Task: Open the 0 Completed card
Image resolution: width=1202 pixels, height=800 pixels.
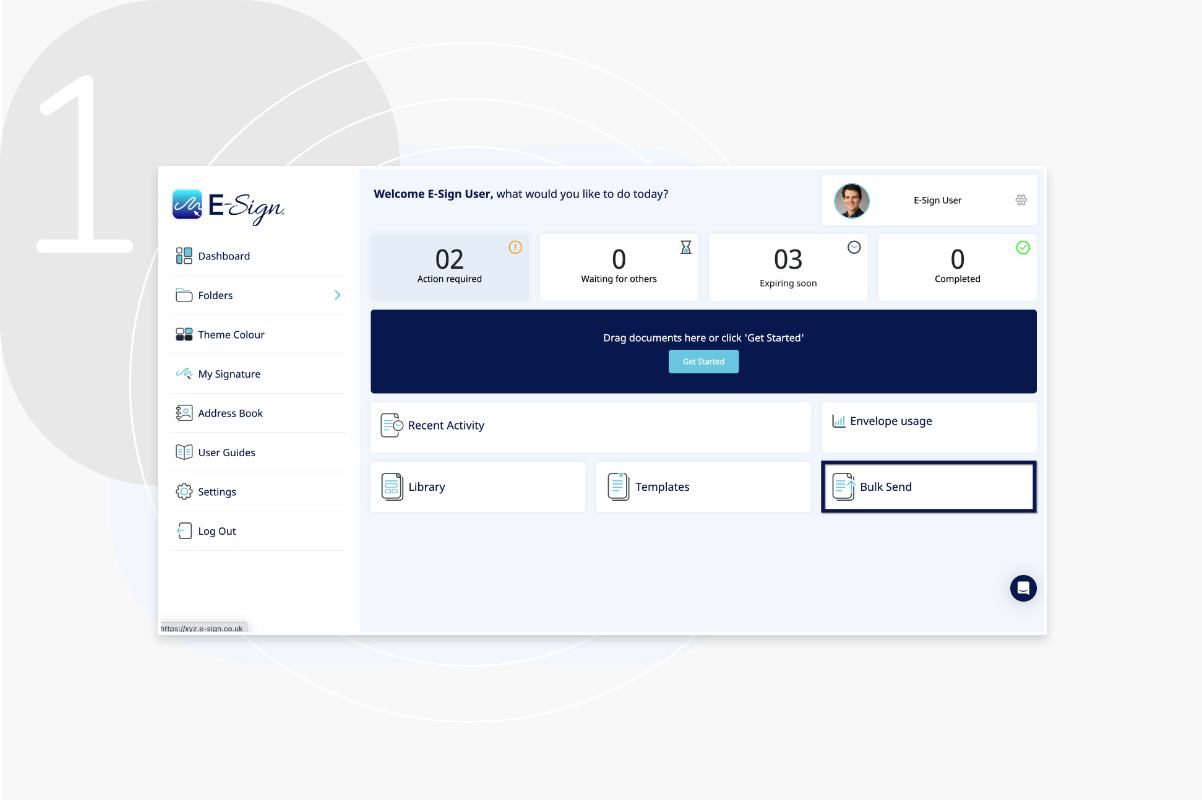Action: coord(958,267)
